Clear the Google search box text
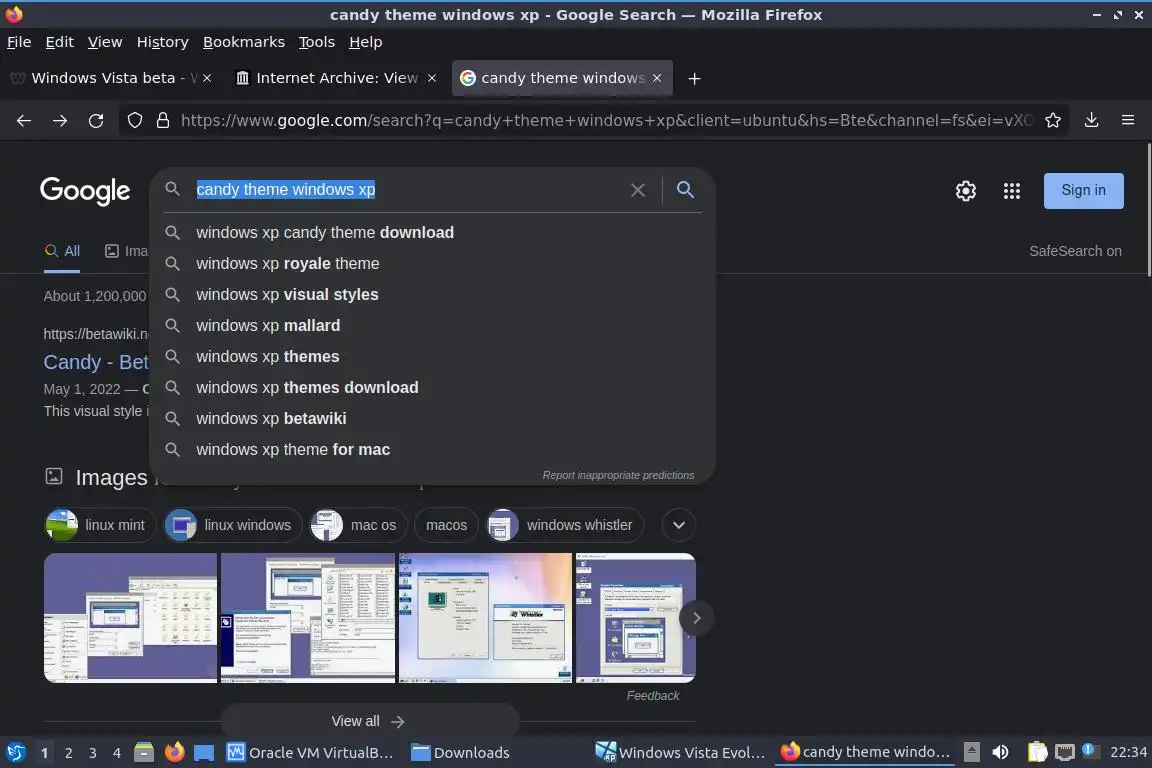1152x768 pixels. coord(638,190)
